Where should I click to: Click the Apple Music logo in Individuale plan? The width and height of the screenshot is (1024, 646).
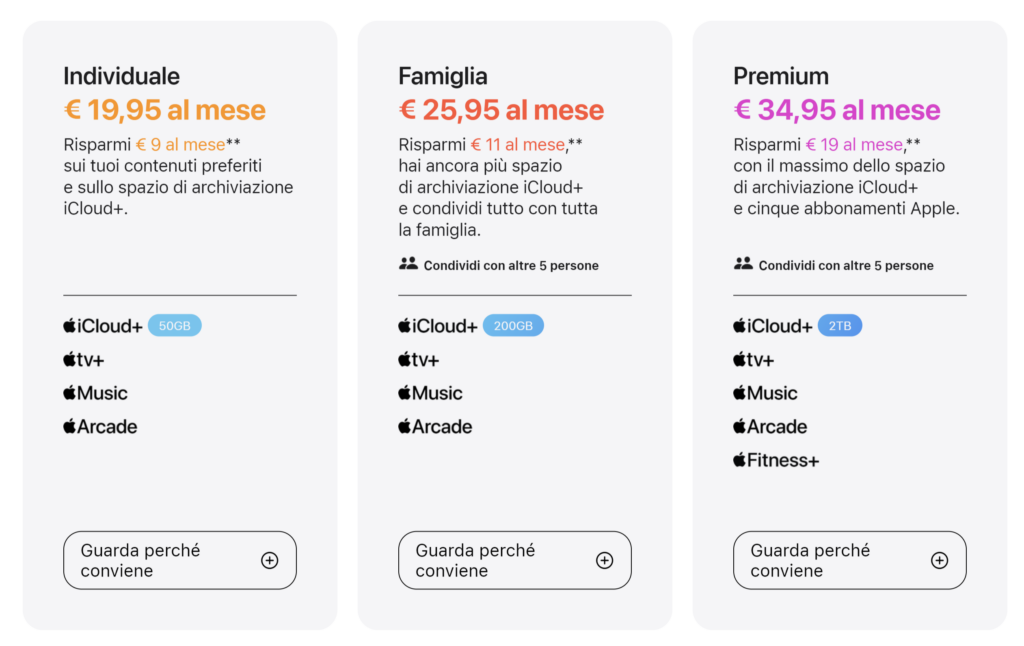(95, 393)
